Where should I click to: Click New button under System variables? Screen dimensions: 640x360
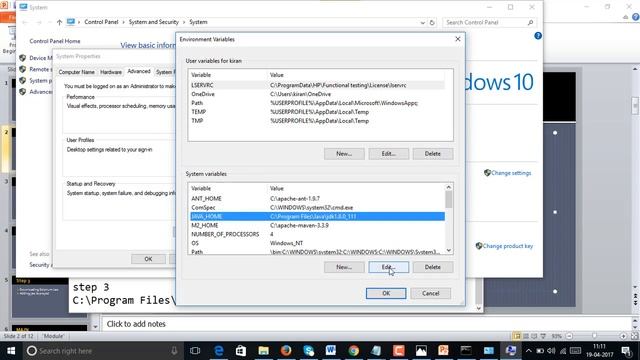344,267
